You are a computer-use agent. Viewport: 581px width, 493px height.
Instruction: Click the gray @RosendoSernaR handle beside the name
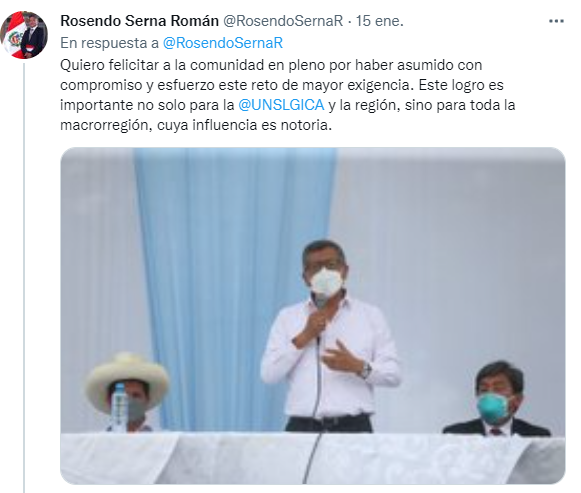pyautogui.click(x=283, y=21)
